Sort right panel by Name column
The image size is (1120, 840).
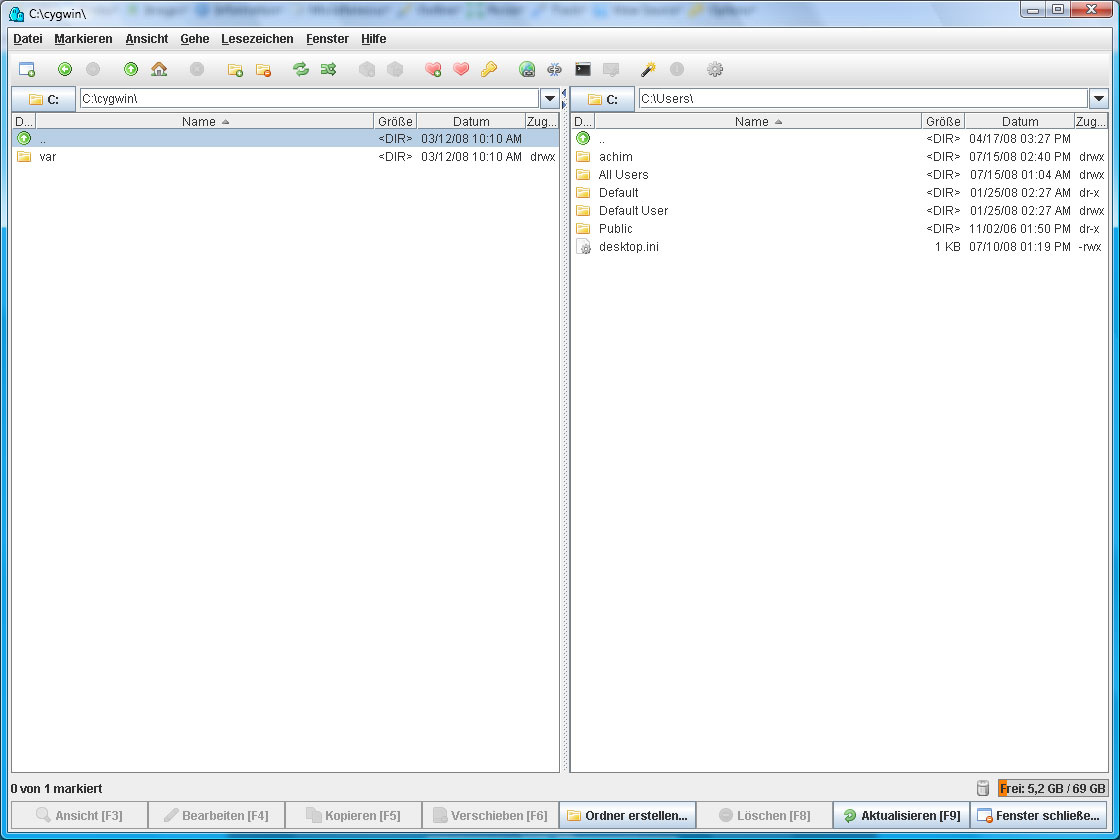758,121
